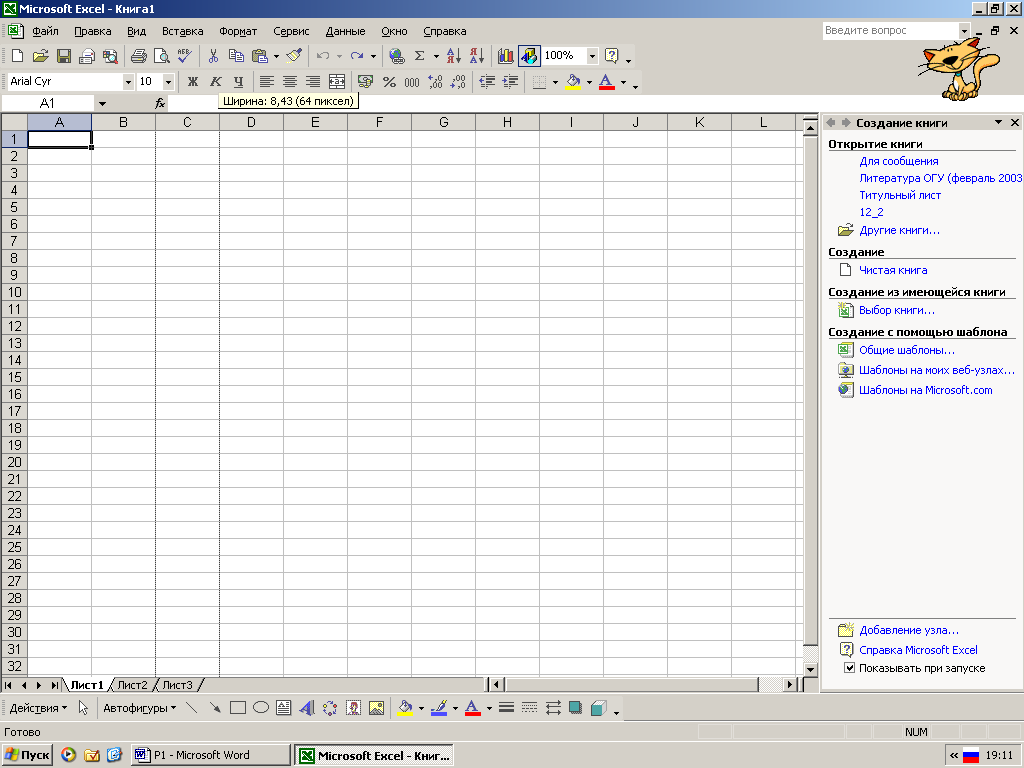Viewport: 1024px width, 768px height.
Task: Expand the Автофигуры menu
Action: click(140, 708)
